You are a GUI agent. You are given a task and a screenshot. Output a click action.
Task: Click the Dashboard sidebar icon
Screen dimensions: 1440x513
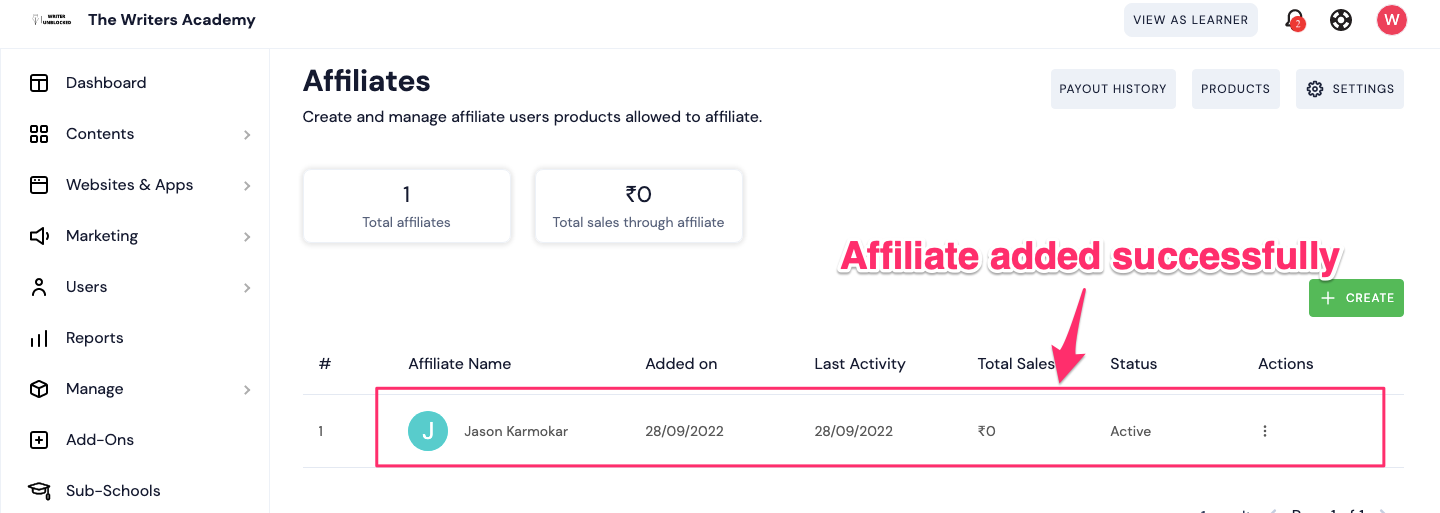coord(39,83)
